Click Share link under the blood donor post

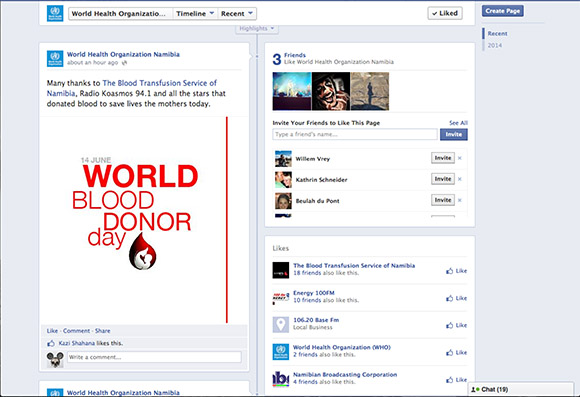pos(102,331)
